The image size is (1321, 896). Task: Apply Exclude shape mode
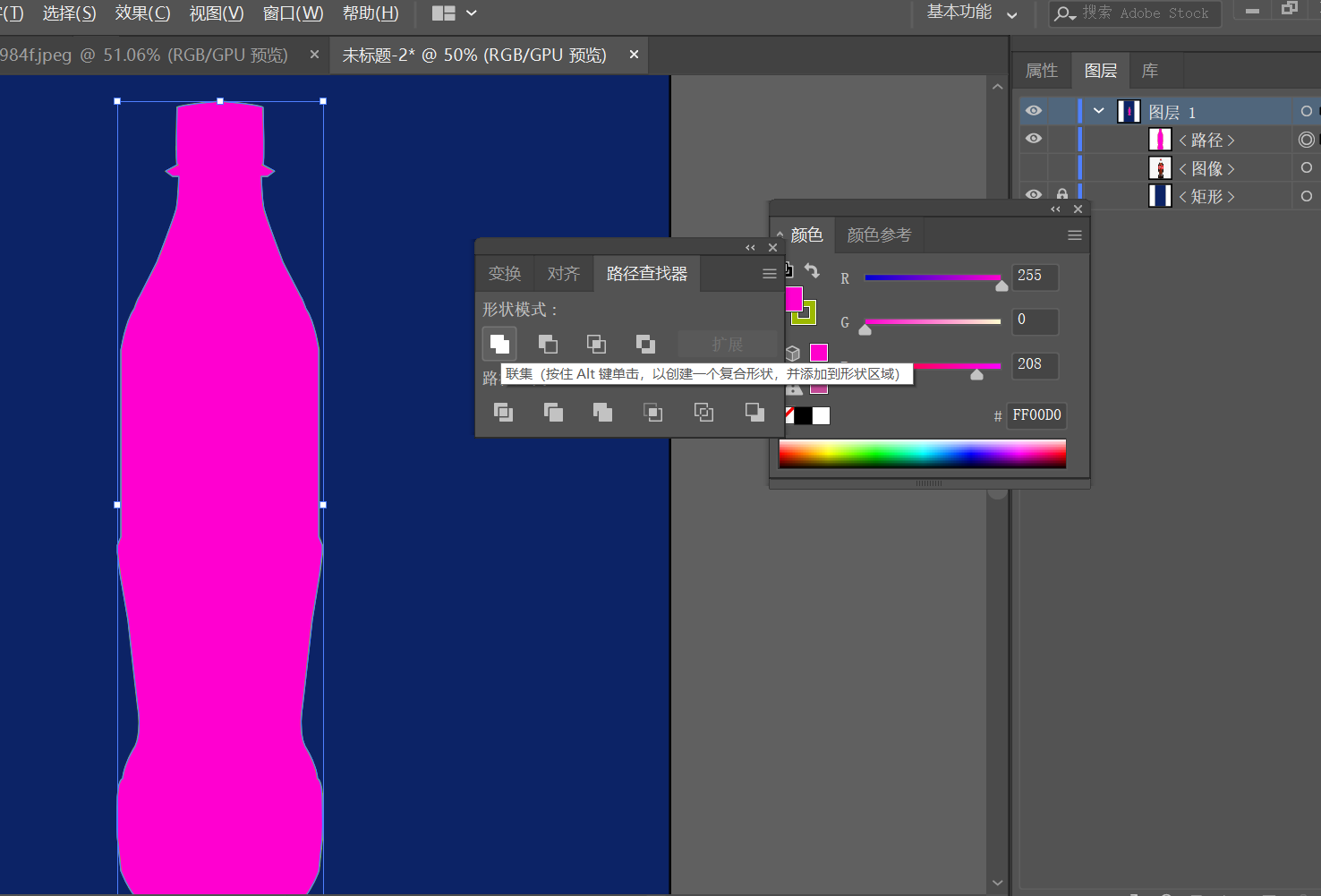(645, 344)
